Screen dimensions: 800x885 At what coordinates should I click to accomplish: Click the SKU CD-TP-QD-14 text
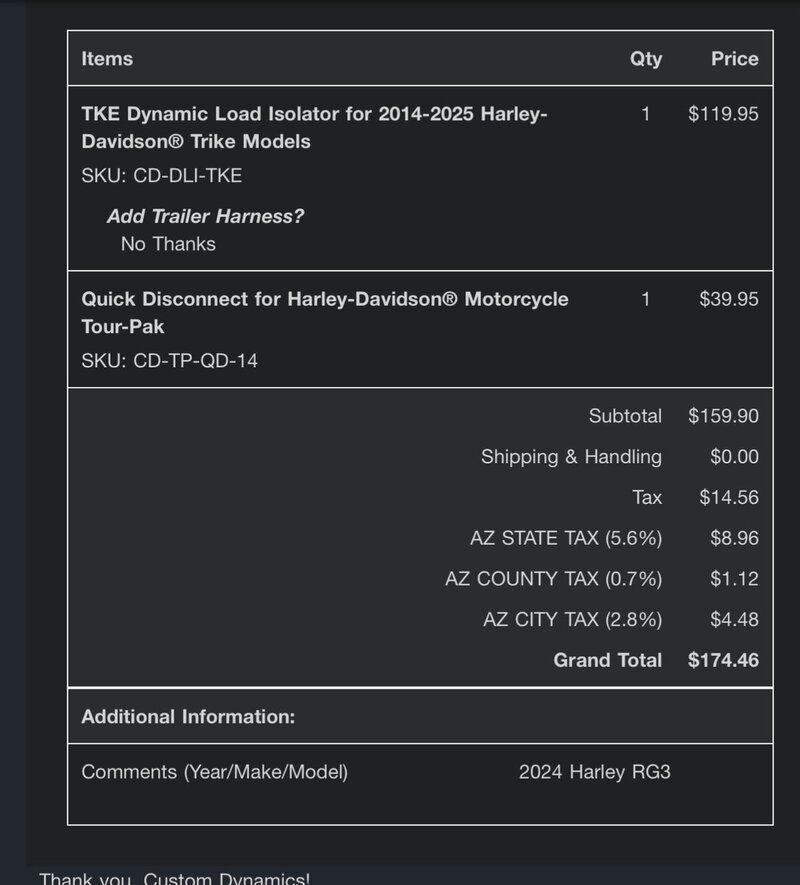click(x=169, y=360)
